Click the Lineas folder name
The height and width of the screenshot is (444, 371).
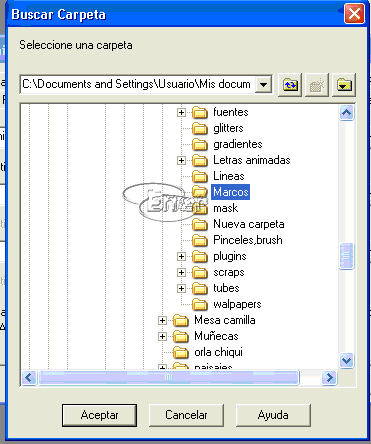pyautogui.click(x=229, y=176)
